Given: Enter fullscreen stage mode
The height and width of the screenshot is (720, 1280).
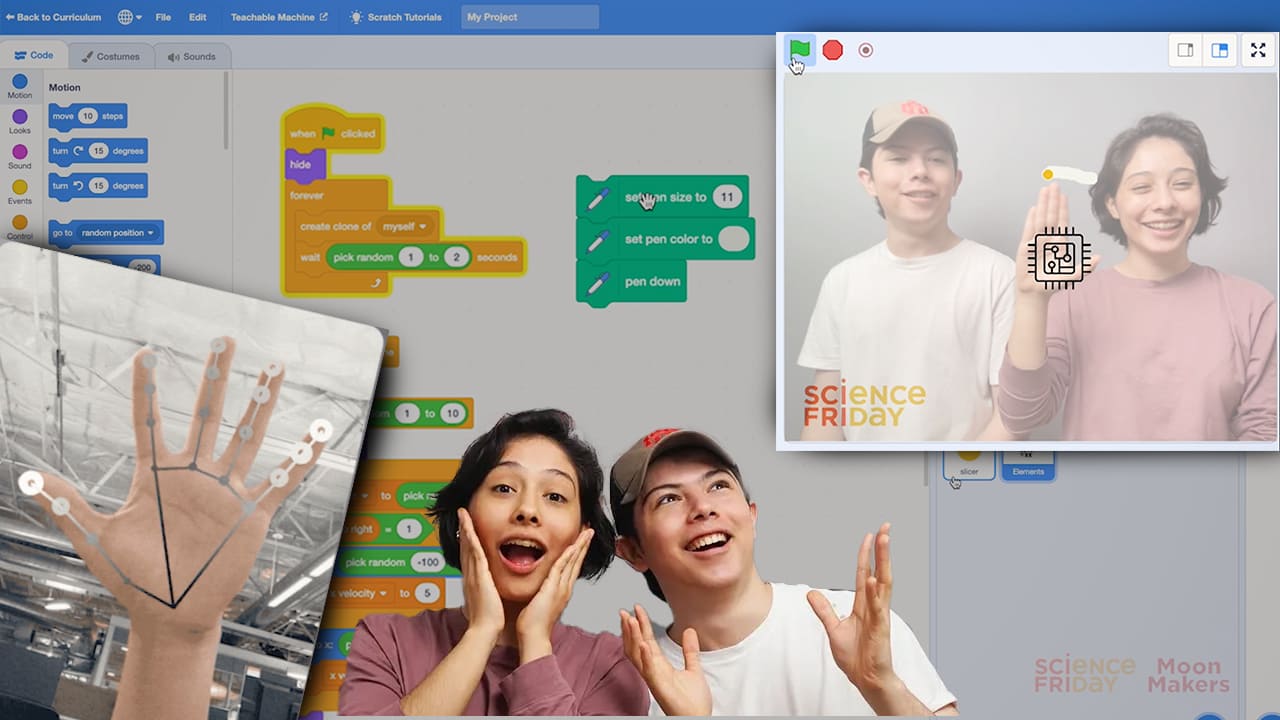Looking at the screenshot, I should (x=1258, y=50).
